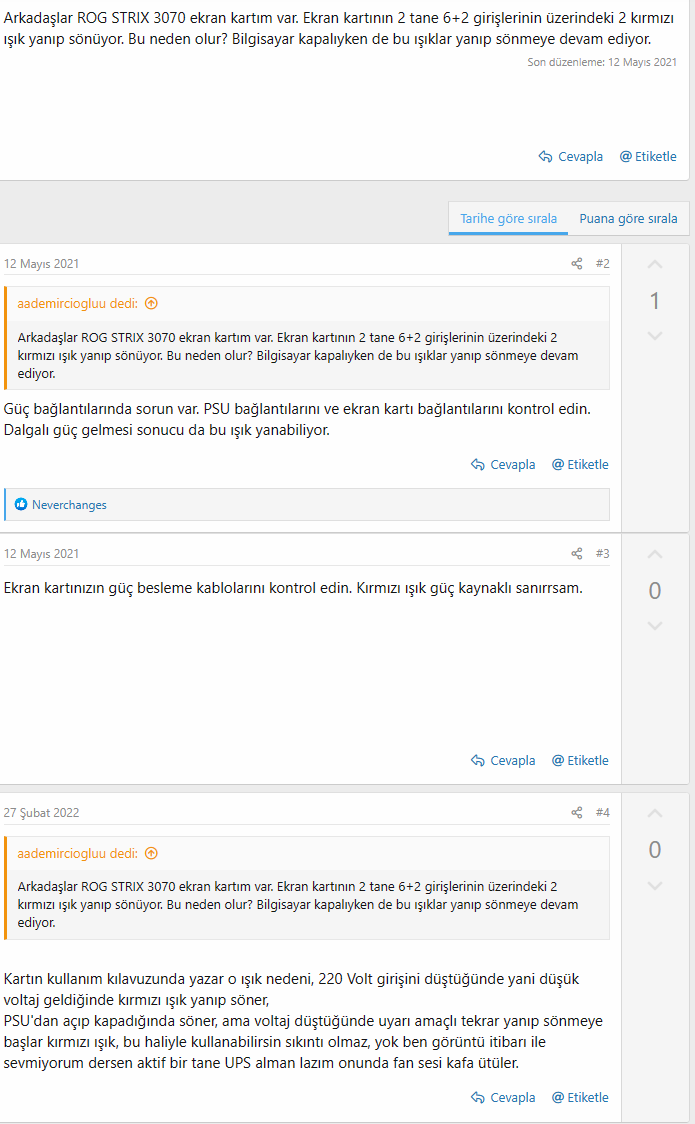Click Cevapla under post #4
Image resolution: width=695 pixels, height=1124 pixels.
click(x=503, y=1097)
